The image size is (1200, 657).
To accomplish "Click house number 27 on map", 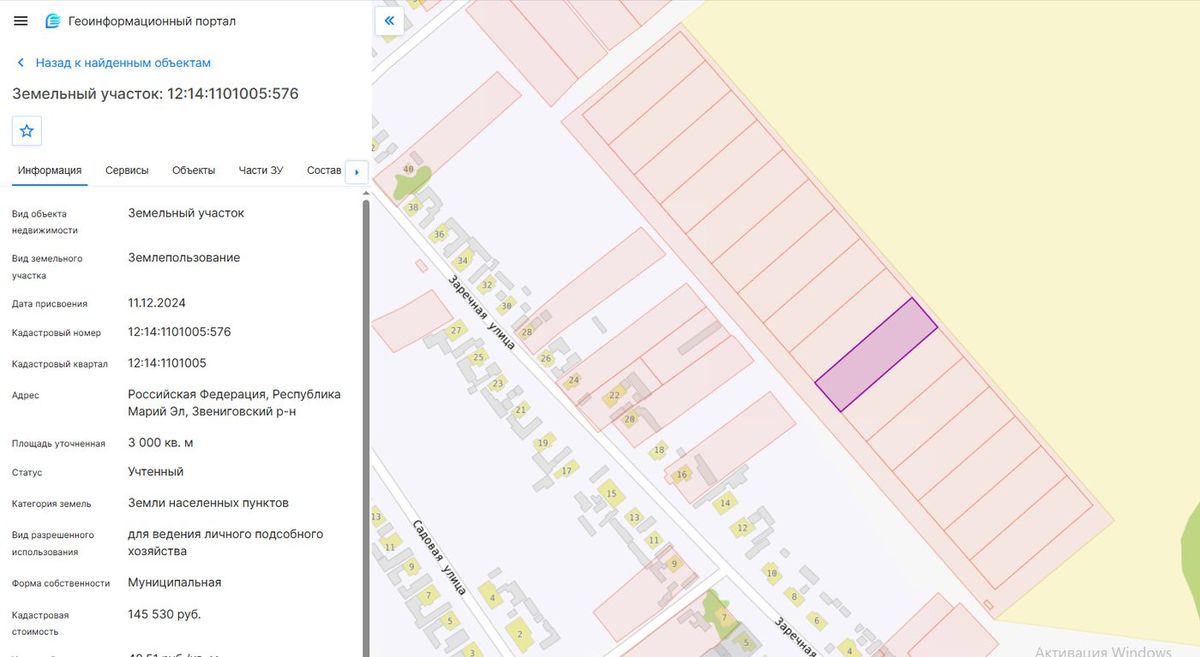I will (456, 331).
